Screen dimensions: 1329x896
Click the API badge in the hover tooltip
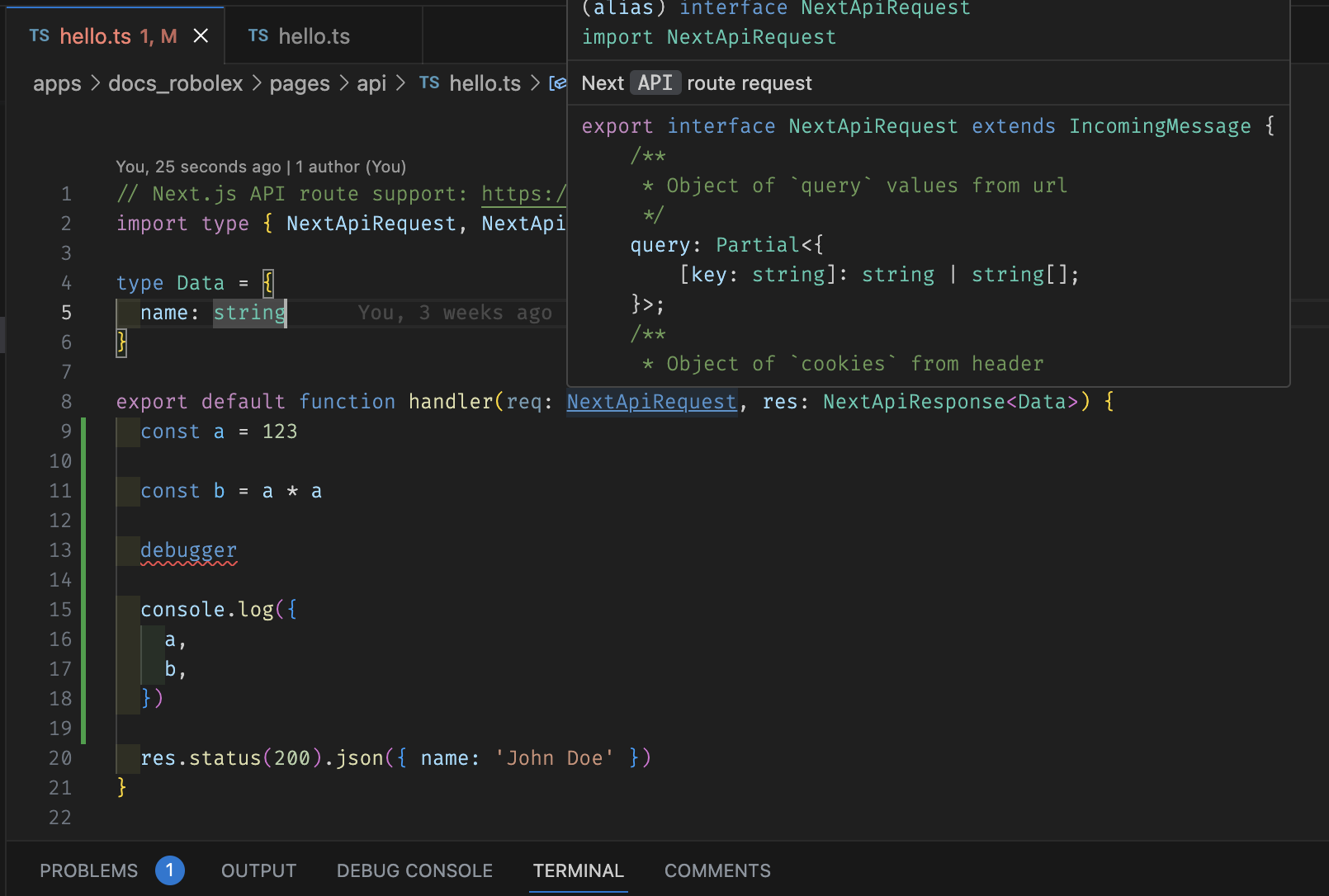(x=655, y=83)
